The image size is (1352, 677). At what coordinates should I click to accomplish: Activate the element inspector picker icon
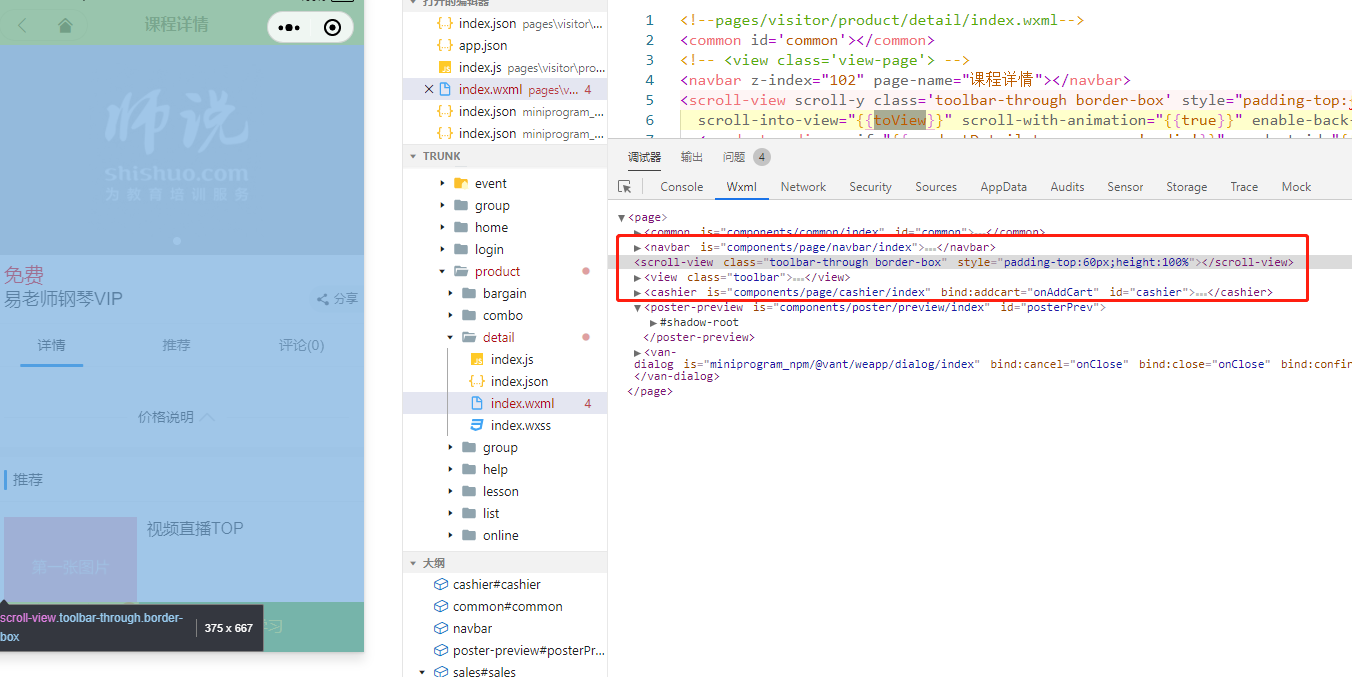click(625, 187)
